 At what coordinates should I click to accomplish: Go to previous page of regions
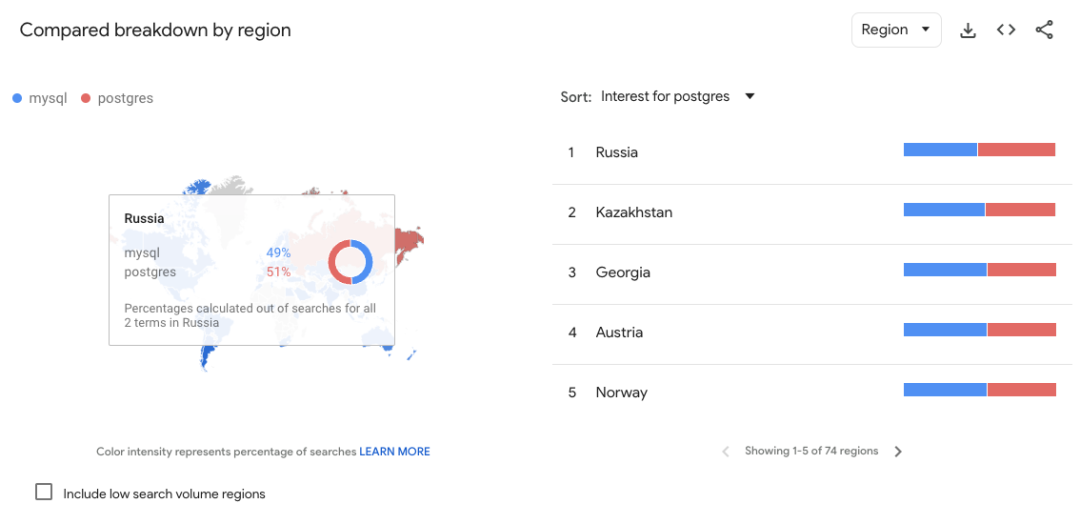tap(725, 452)
